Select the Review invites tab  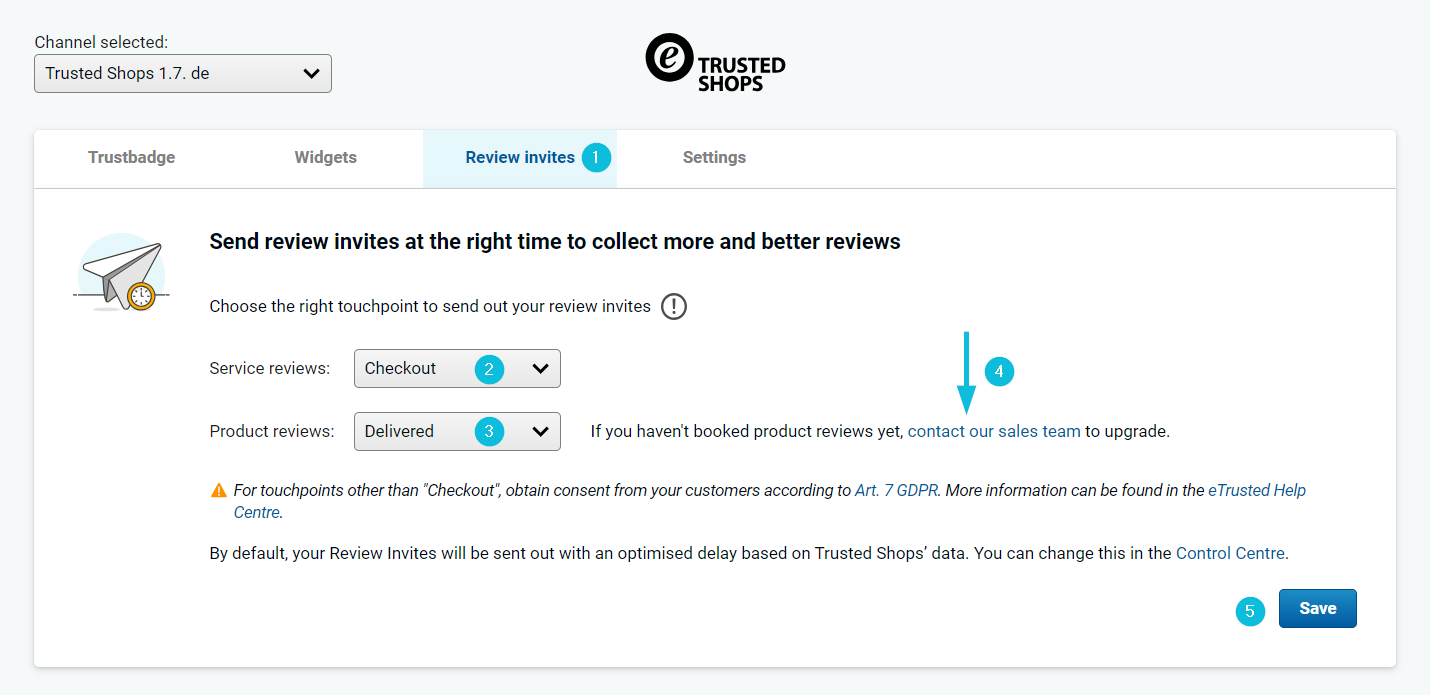pyautogui.click(x=519, y=158)
